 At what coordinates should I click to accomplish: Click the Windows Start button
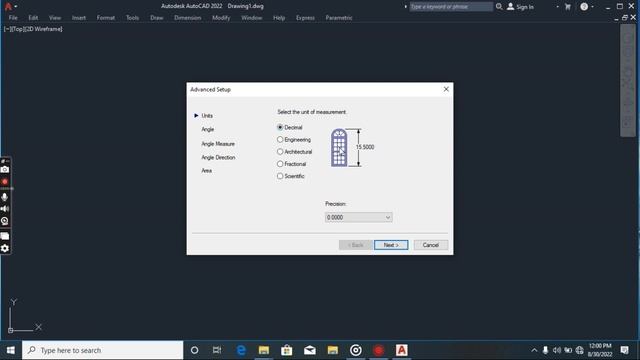pos(11,350)
